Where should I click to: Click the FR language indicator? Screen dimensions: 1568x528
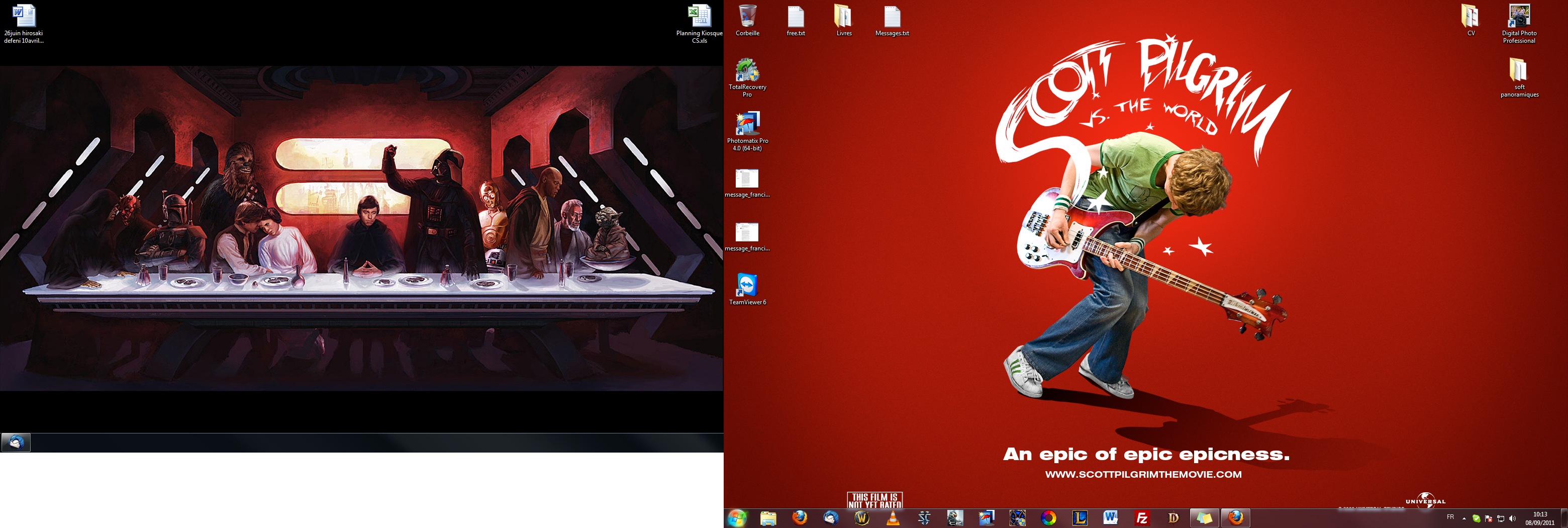[1450, 517]
